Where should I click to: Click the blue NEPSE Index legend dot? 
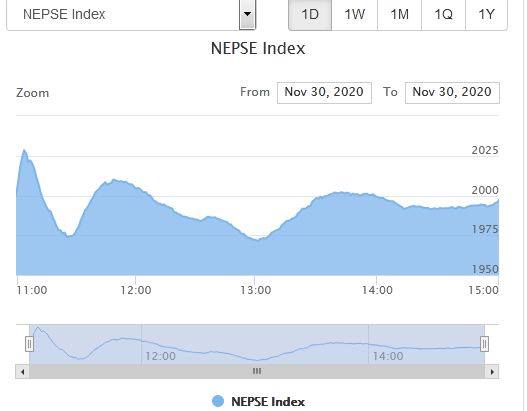click(218, 401)
